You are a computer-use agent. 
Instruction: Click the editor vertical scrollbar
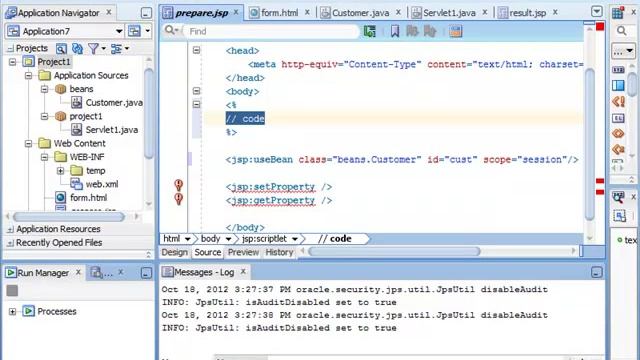point(589,144)
